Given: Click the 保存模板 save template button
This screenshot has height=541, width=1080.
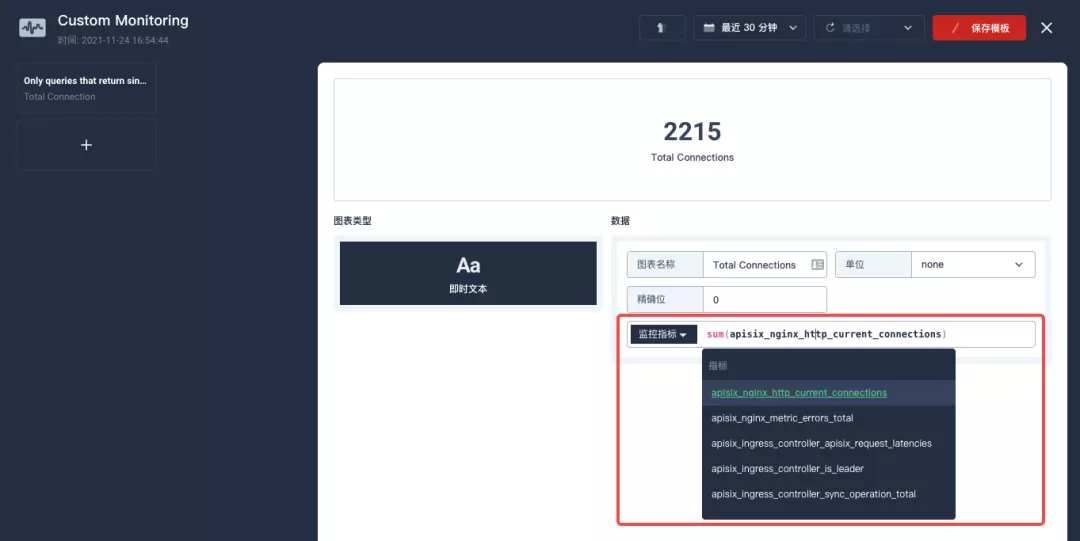Looking at the screenshot, I should coord(979,28).
